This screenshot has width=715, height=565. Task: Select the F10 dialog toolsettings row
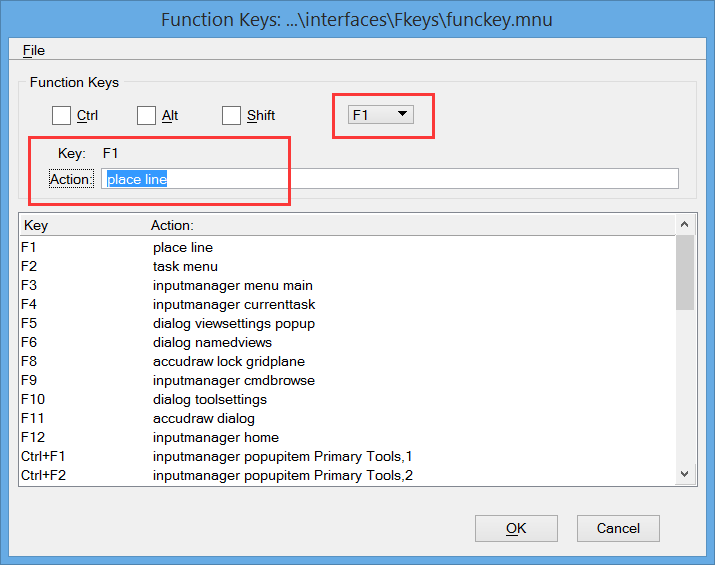(347, 399)
